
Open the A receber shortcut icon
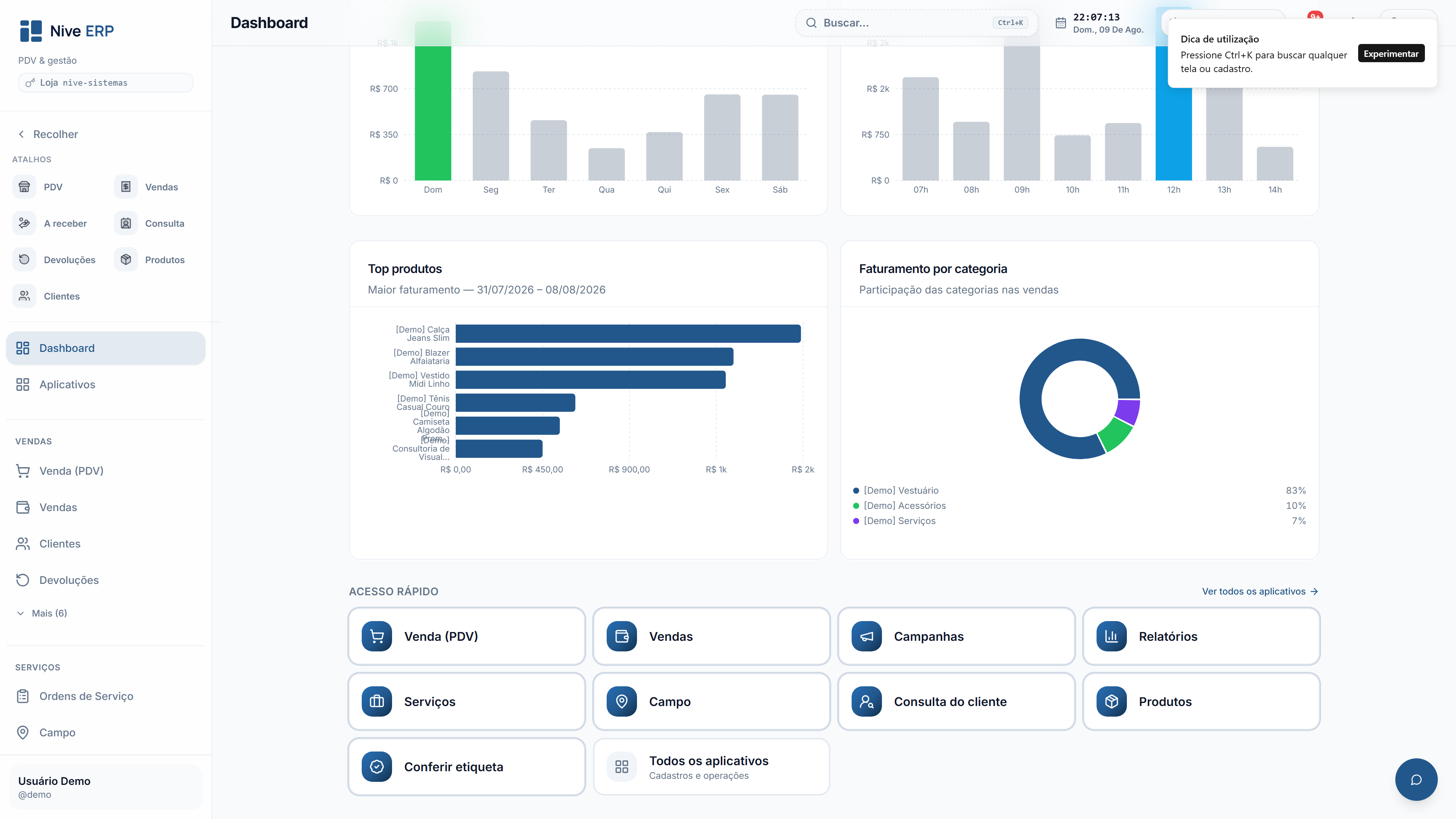pos(24,223)
